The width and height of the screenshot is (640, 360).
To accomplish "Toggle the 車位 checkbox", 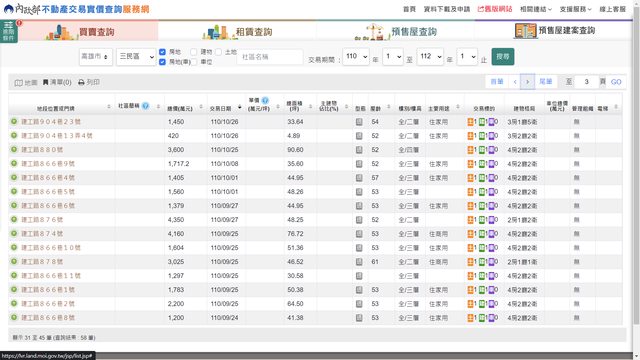I will (194, 62).
